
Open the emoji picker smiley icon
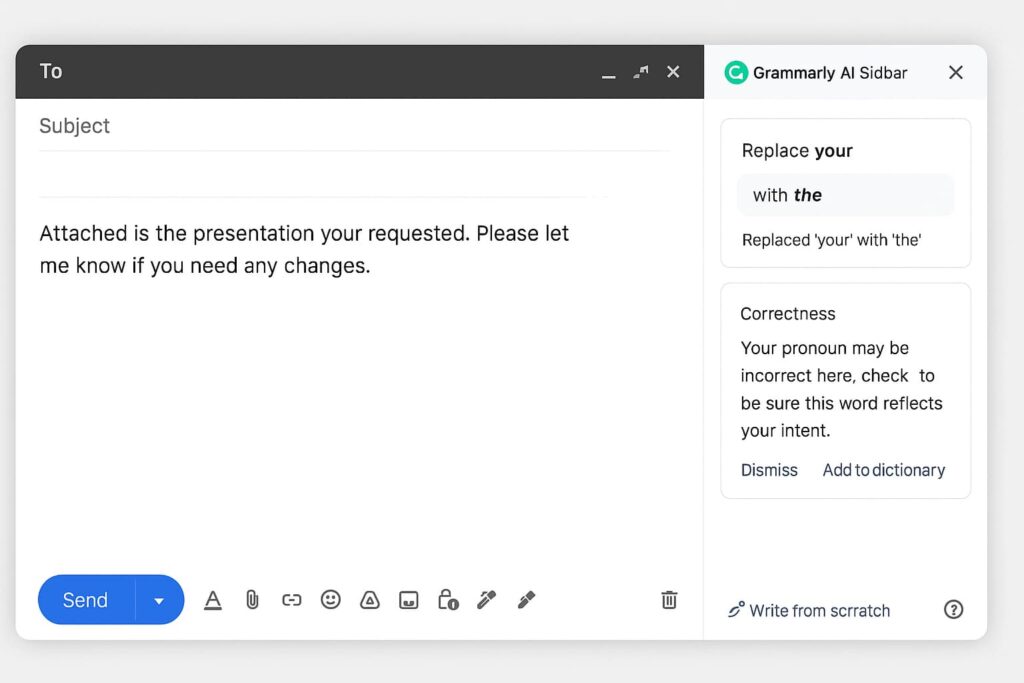(x=330, y=599)
